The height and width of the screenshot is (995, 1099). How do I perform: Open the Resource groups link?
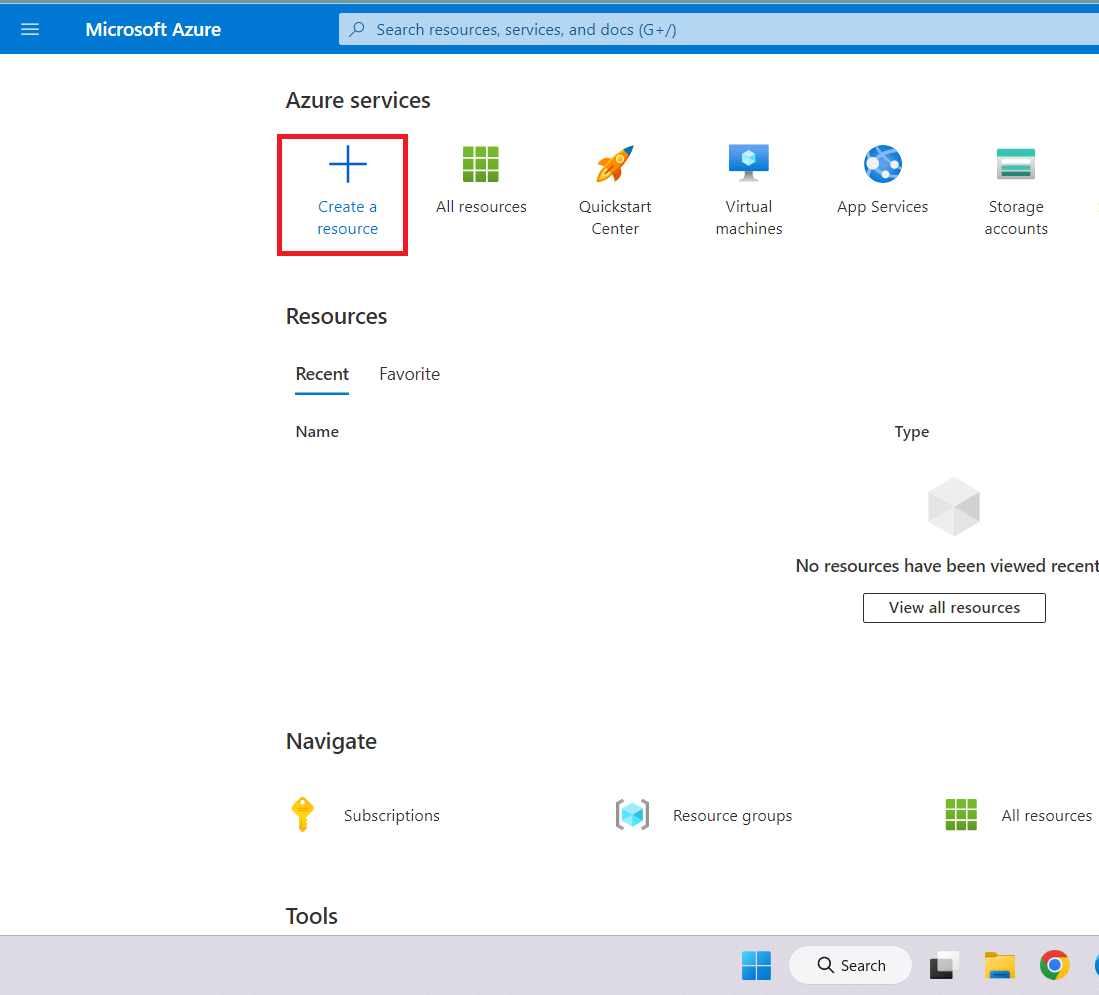(732, 816)
